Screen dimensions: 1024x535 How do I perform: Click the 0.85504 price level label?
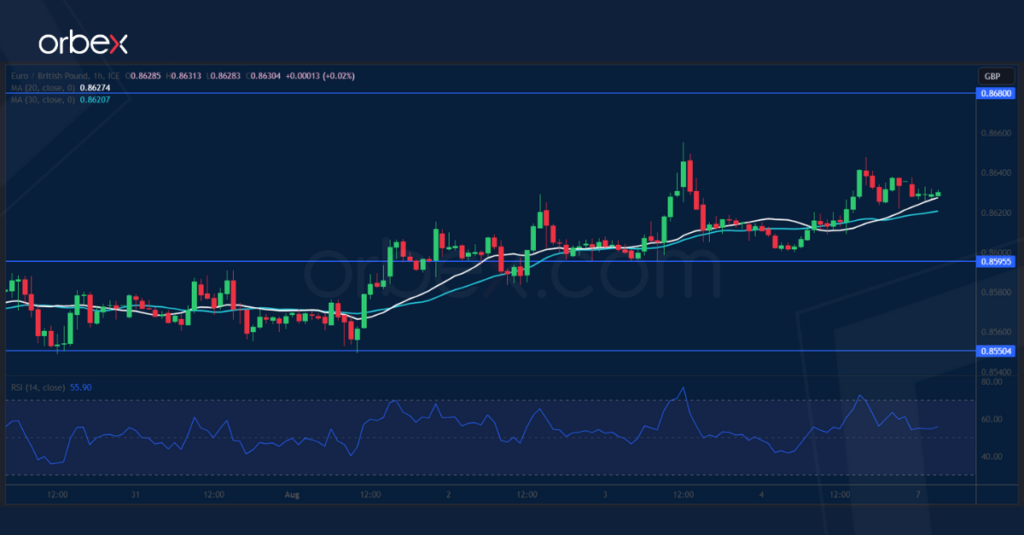click(998, 351)
